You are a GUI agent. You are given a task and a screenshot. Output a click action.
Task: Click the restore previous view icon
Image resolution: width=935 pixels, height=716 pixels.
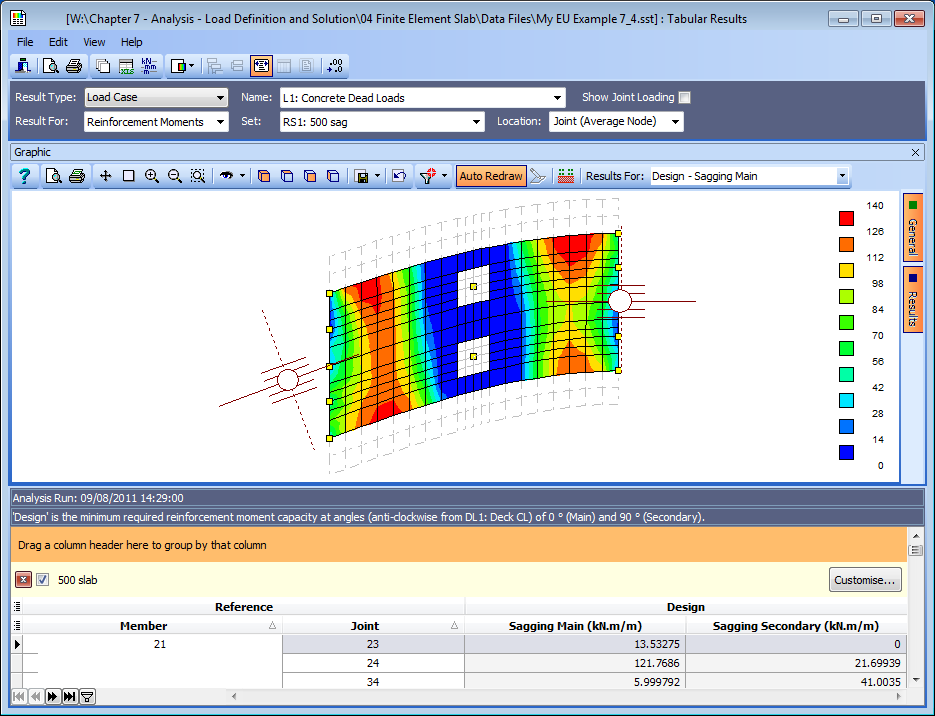click(399, 176)
